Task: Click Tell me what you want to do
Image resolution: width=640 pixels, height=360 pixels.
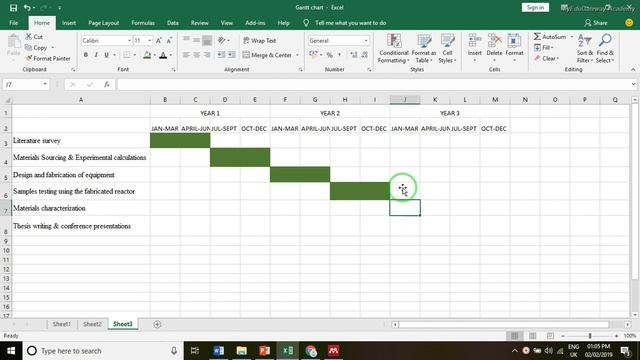Action: click(350, 23)
